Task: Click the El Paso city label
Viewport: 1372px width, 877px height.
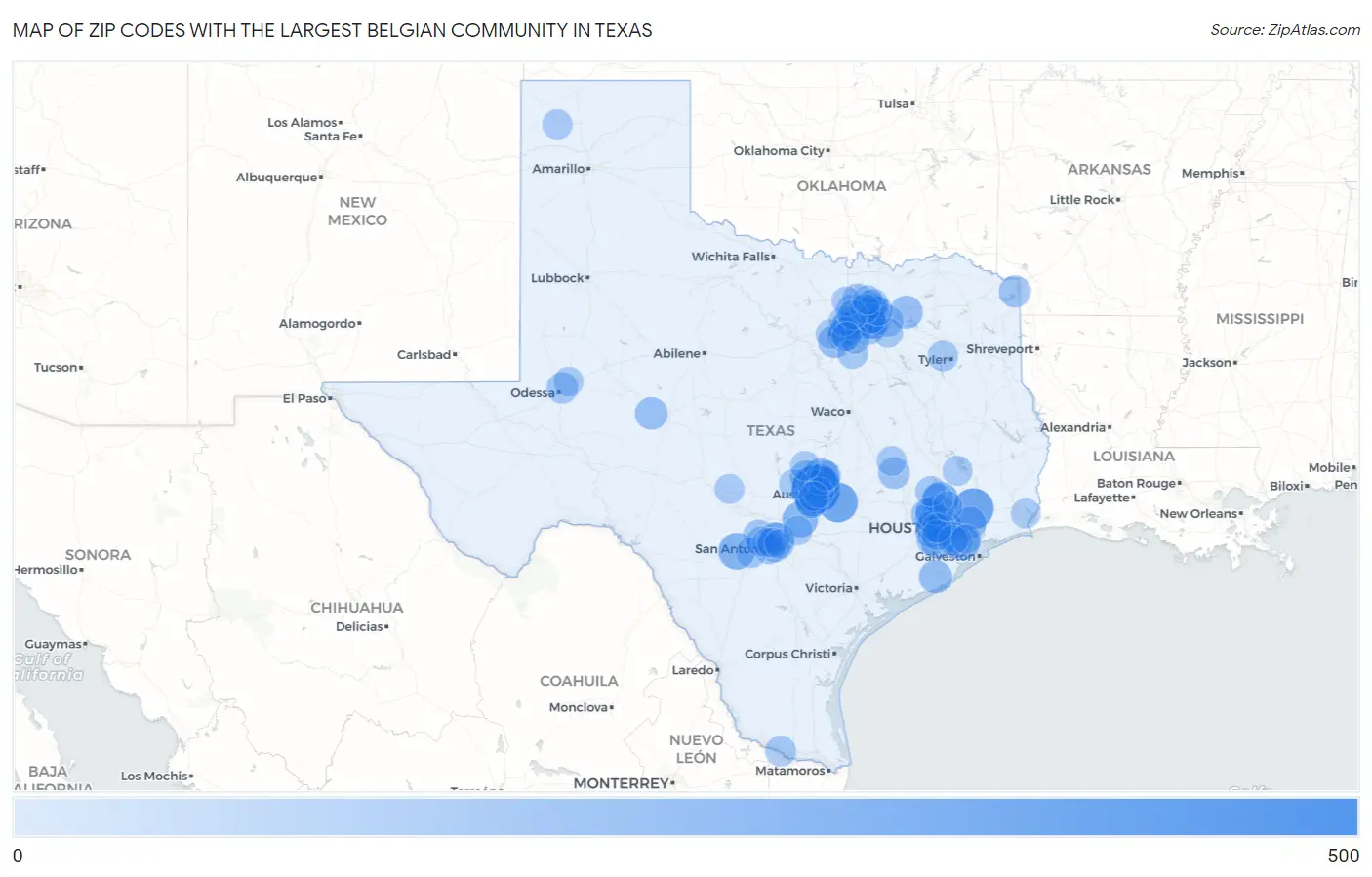Action: [x=304, y=398]
